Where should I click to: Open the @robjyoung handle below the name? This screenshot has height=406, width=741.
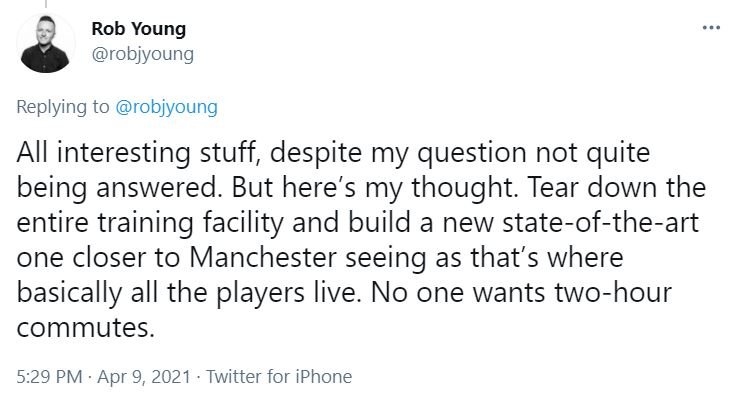tap(143, 54)
